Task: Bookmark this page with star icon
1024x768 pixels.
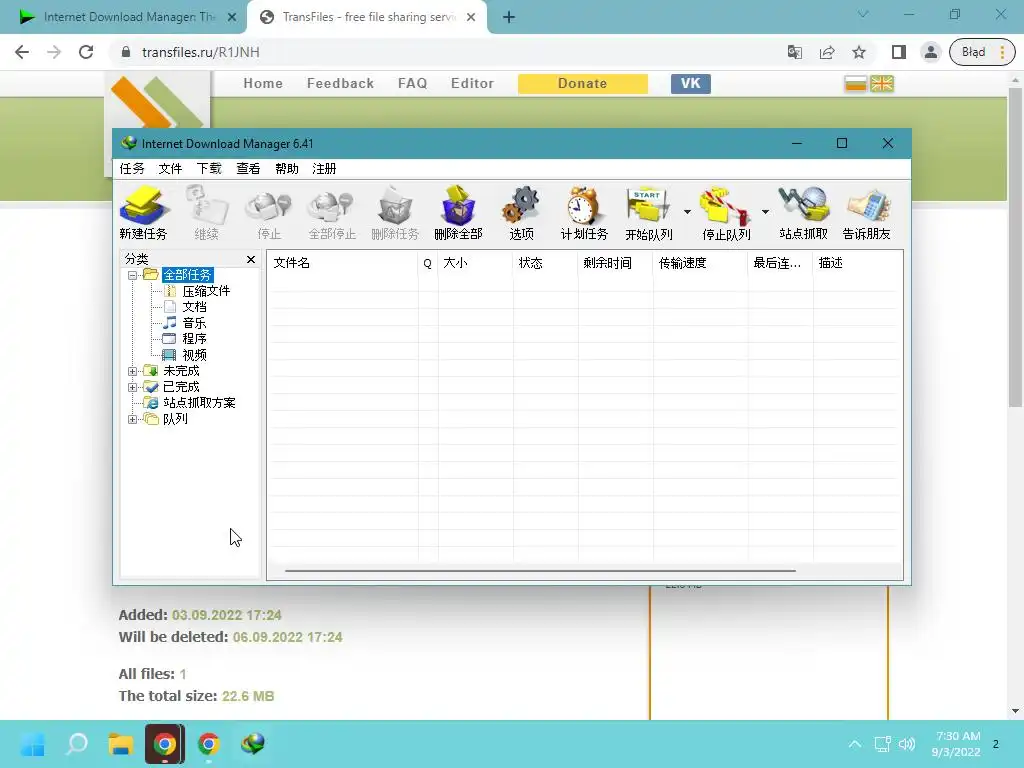Action: coord(859,52)
